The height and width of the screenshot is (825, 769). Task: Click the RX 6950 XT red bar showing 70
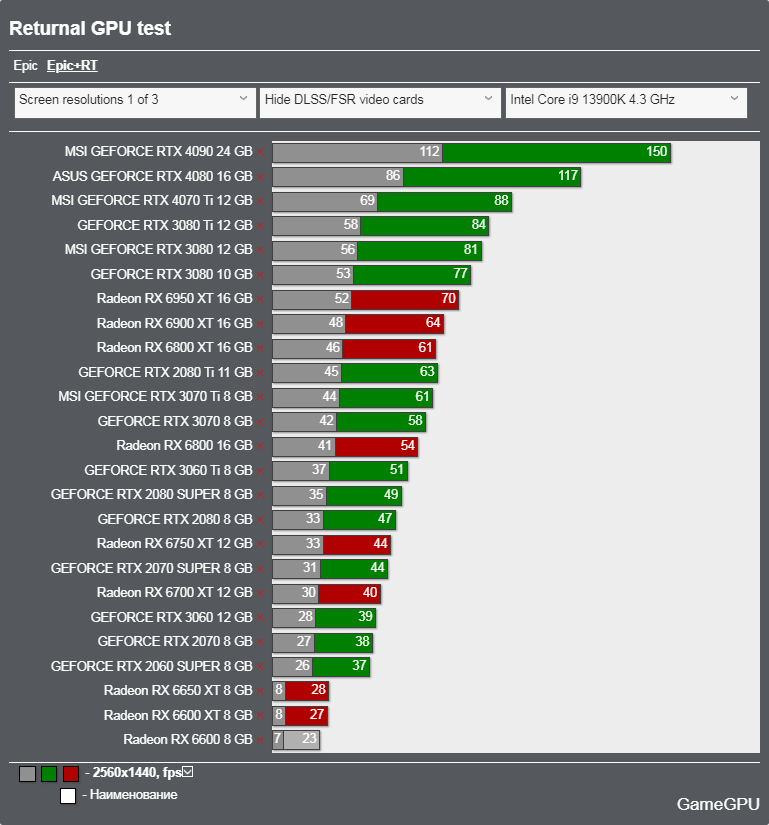pos(405,299)
